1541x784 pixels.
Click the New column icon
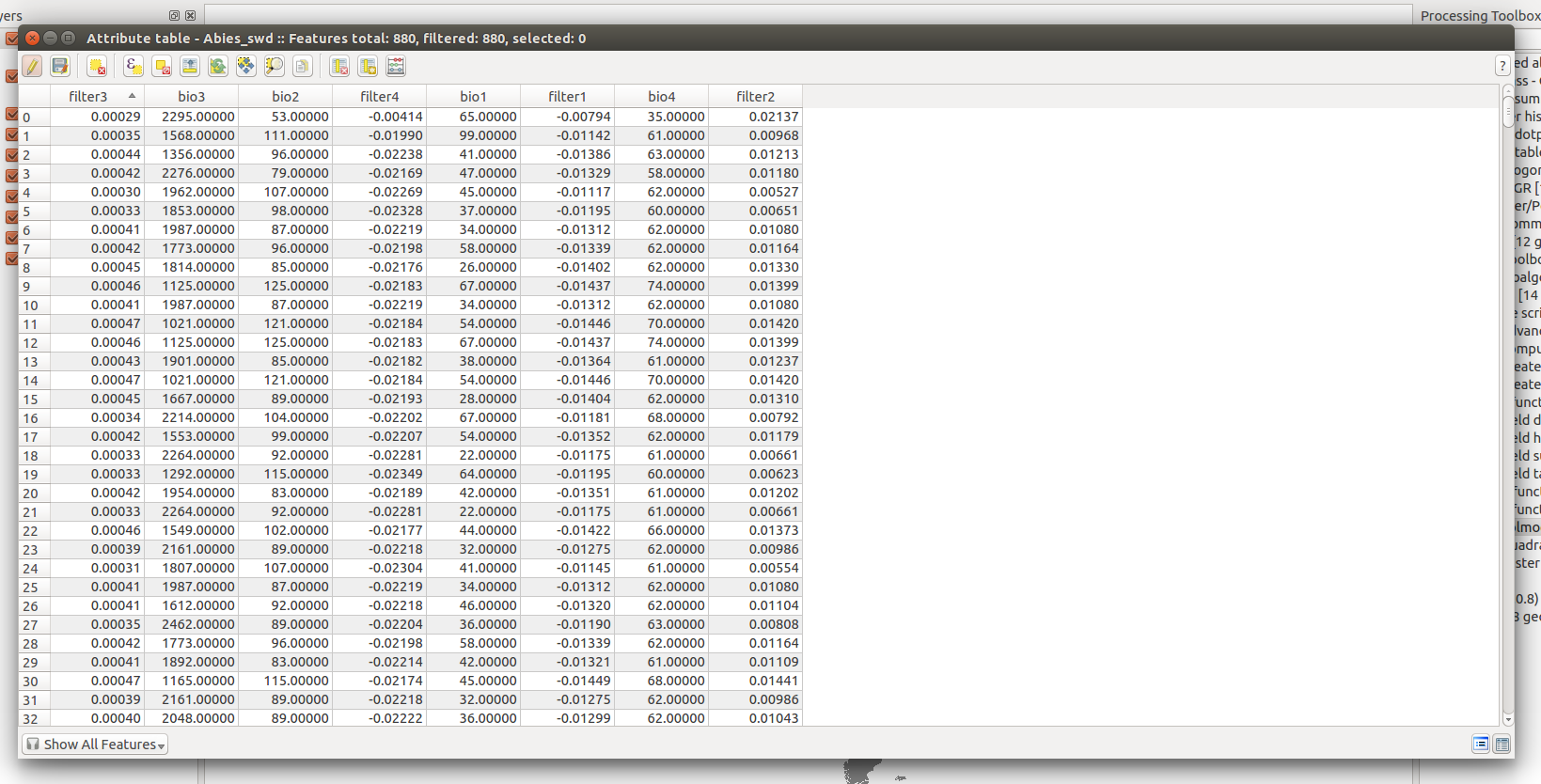tap(368, 66)
